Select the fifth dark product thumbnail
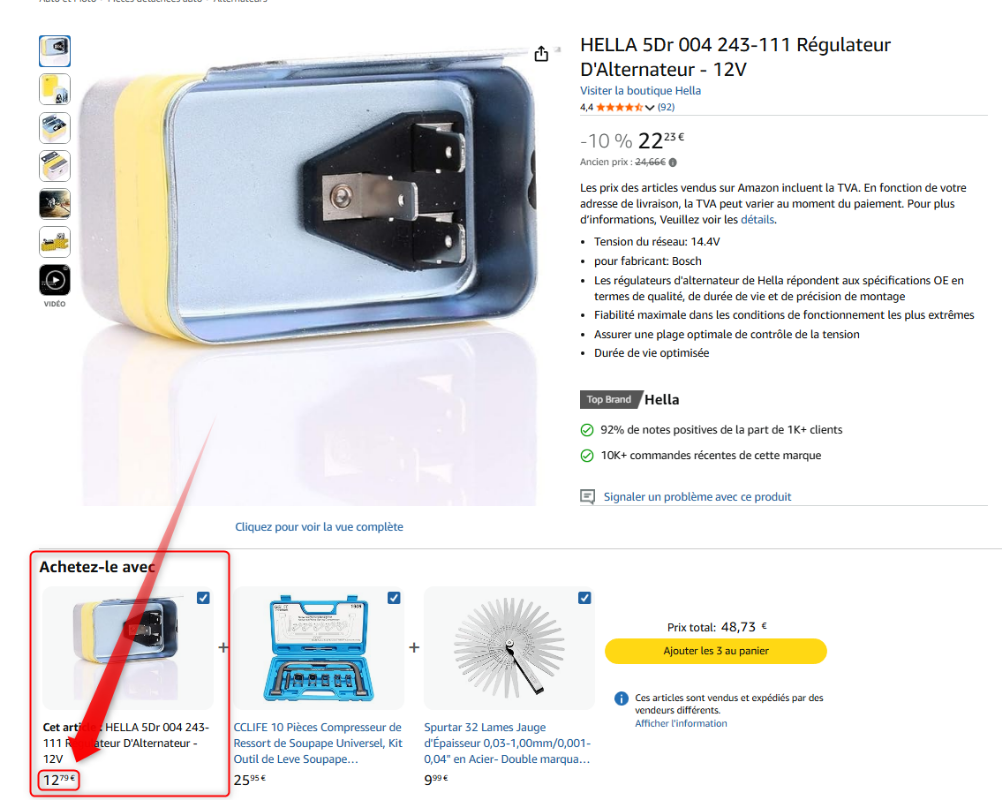This screenshot has width=1002, height=800. coord(55,204)
